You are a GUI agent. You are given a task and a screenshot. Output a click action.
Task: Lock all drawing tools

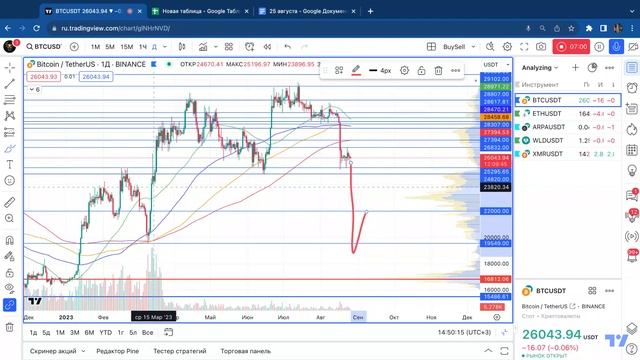10,273
